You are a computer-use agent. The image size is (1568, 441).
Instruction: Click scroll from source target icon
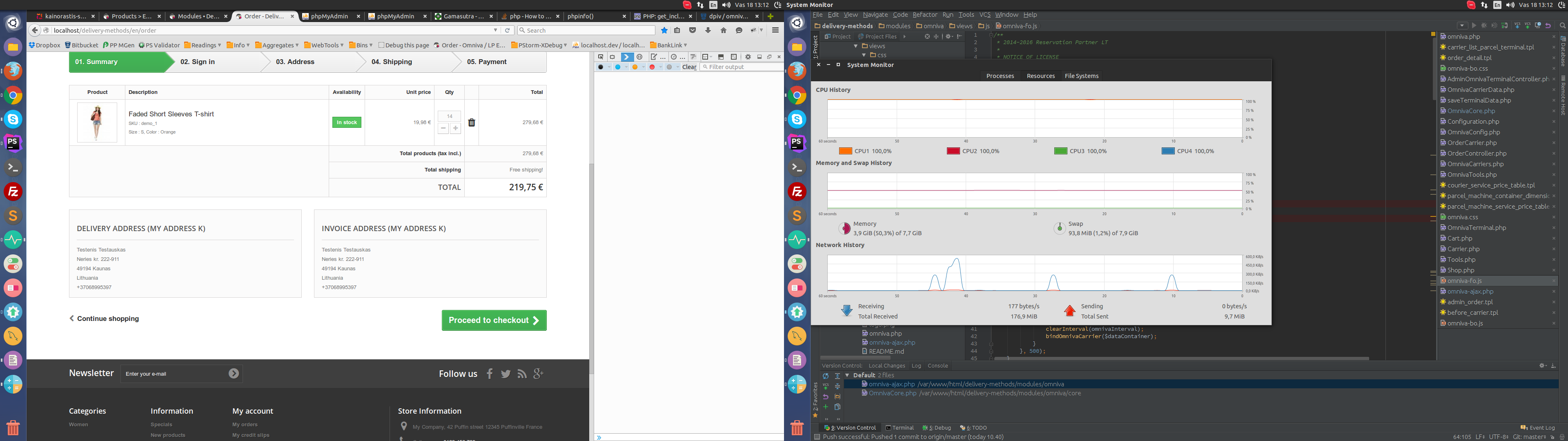927,37
